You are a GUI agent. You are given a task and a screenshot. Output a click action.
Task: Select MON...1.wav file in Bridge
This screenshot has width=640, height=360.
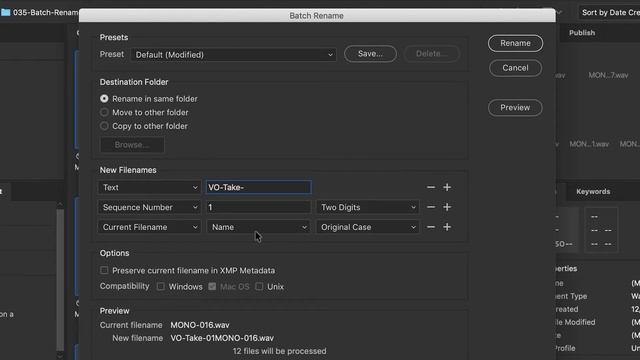(589, 144)
